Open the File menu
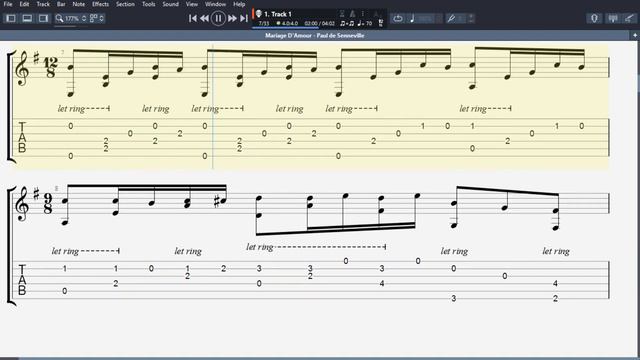Viewport: 640px width, 360px height. [x=8, y=4]
